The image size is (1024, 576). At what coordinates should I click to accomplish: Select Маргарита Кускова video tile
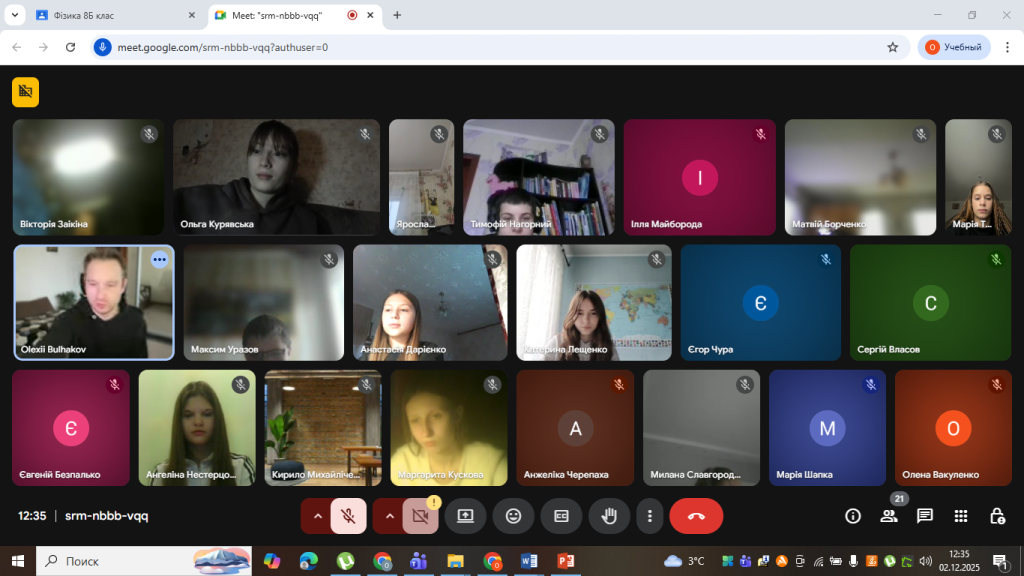coord(449,428)
